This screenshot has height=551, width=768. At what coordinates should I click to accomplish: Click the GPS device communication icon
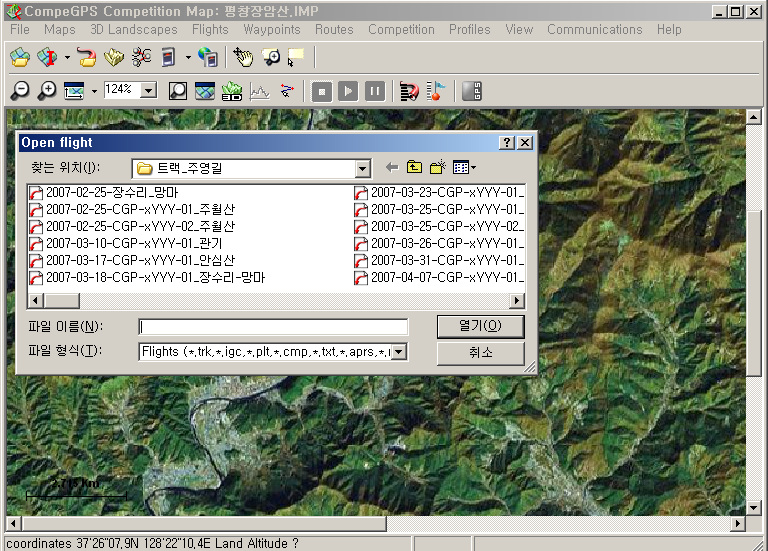[168, 57]
